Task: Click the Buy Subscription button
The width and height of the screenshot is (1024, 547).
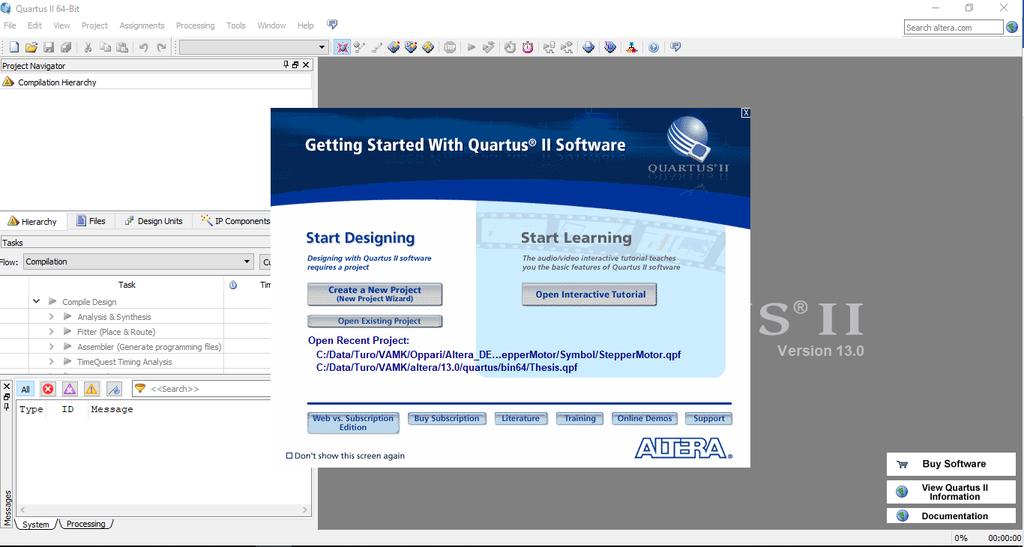Action: coord(447,418)
